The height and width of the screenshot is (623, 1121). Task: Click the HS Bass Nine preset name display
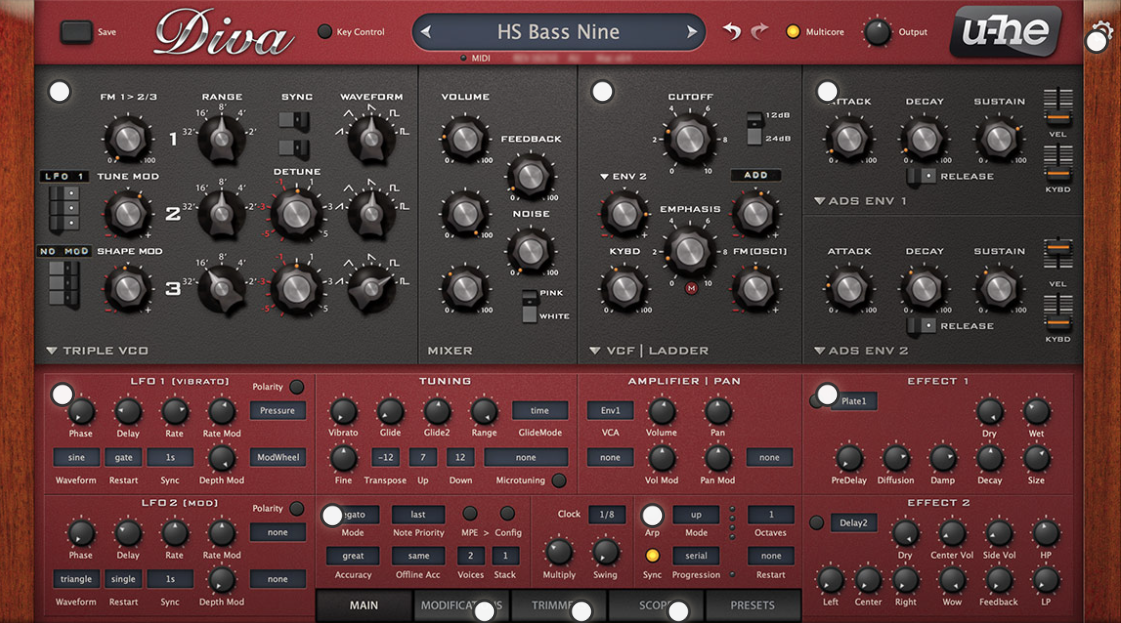558,32
